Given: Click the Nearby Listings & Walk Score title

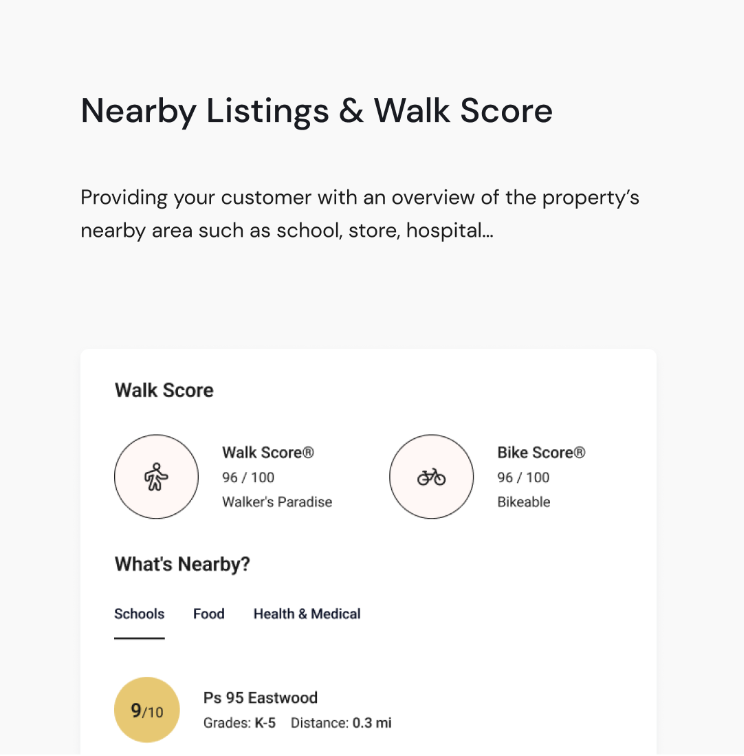Looking at the screenshot, I should point(316,111).
